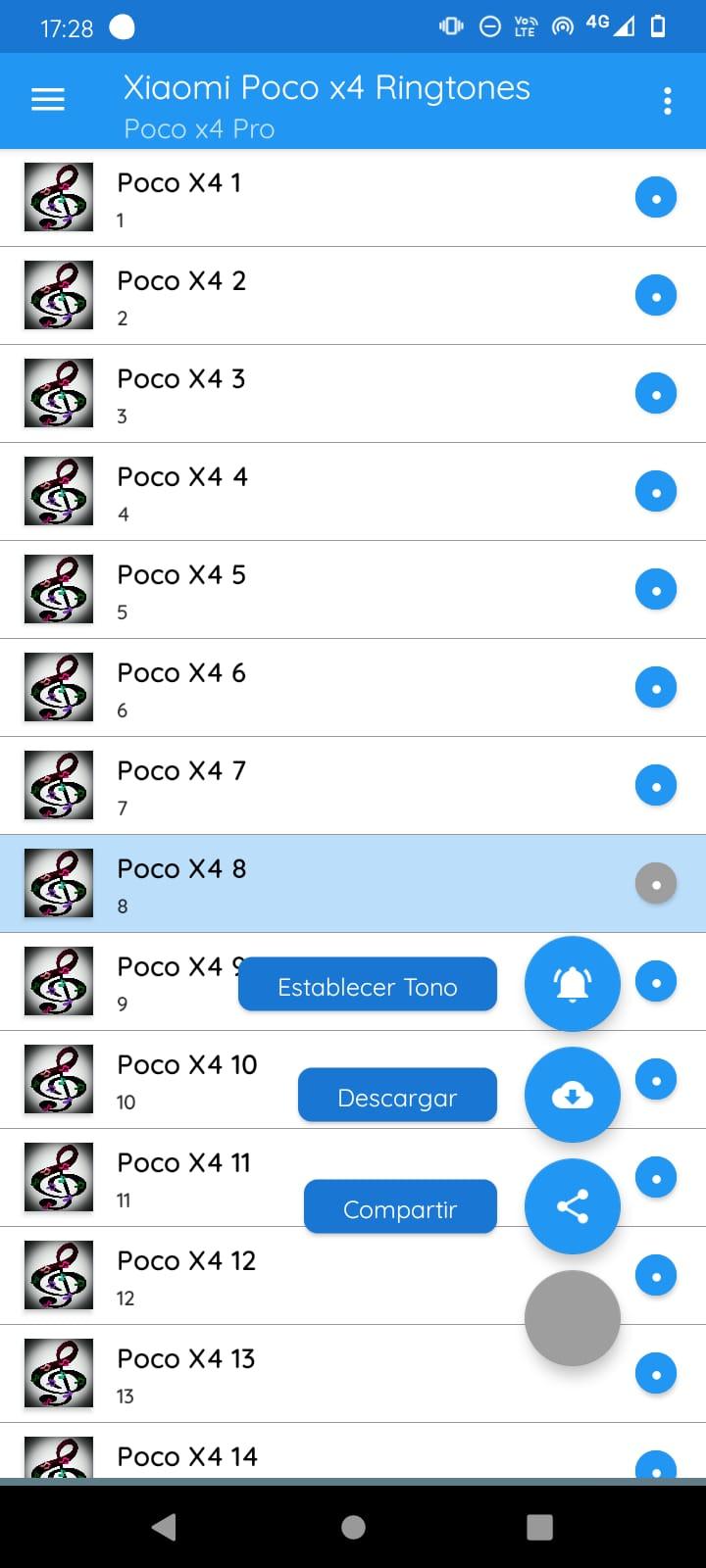Open the hamburger navigation menu

48,100
